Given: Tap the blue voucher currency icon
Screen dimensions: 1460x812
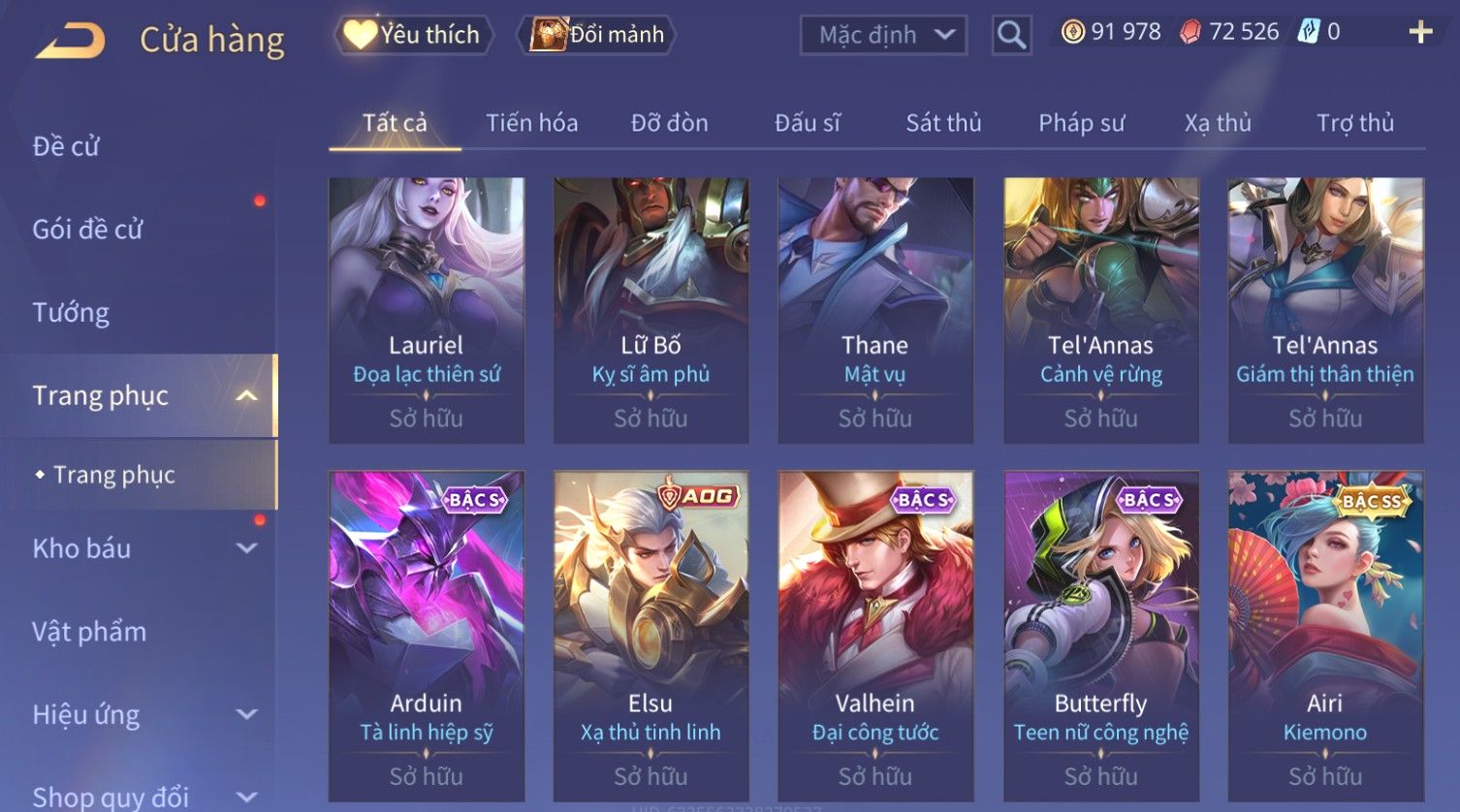Looking at the screenshot, I should (1309, 32).
